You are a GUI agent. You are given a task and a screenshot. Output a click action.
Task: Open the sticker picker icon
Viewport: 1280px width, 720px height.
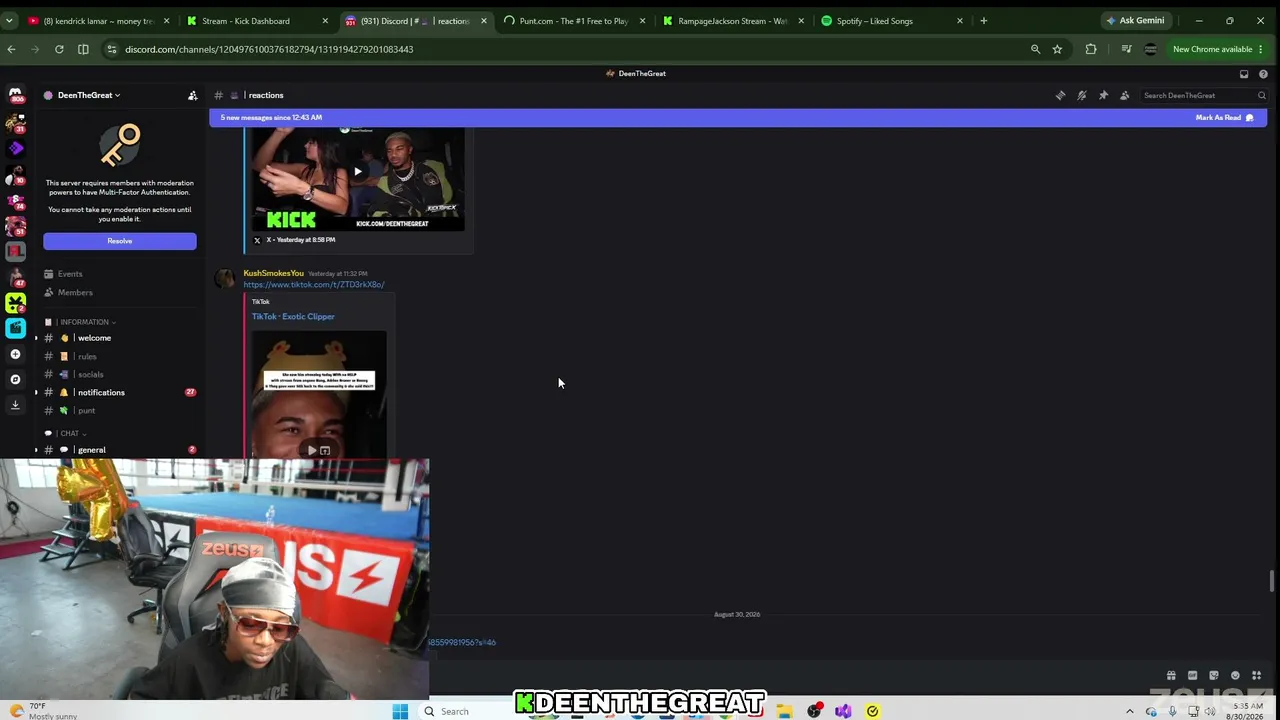[x=1214, y=676]
